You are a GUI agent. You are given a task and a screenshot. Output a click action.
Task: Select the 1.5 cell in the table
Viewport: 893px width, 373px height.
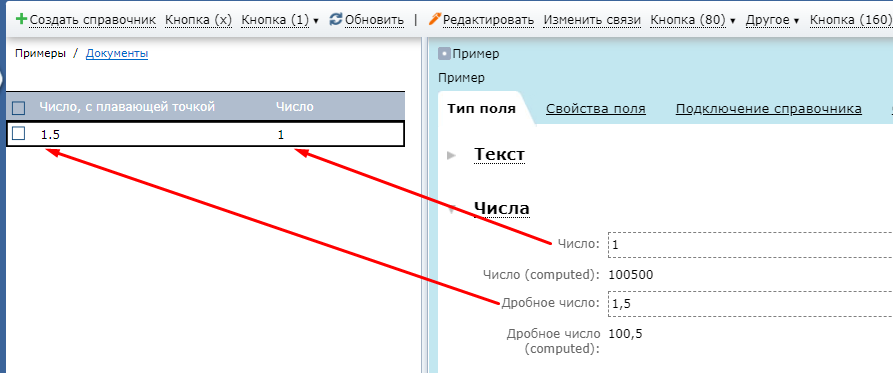coord(51,134)
